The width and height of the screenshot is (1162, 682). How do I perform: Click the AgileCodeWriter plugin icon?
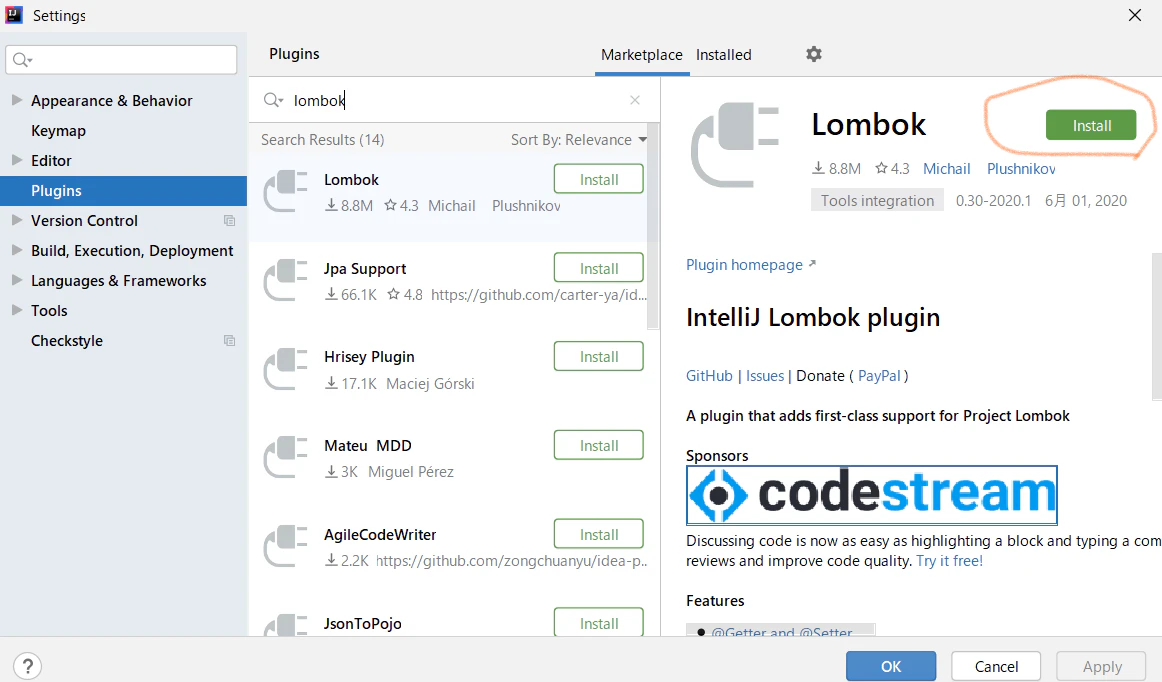[x=285, y=546]
